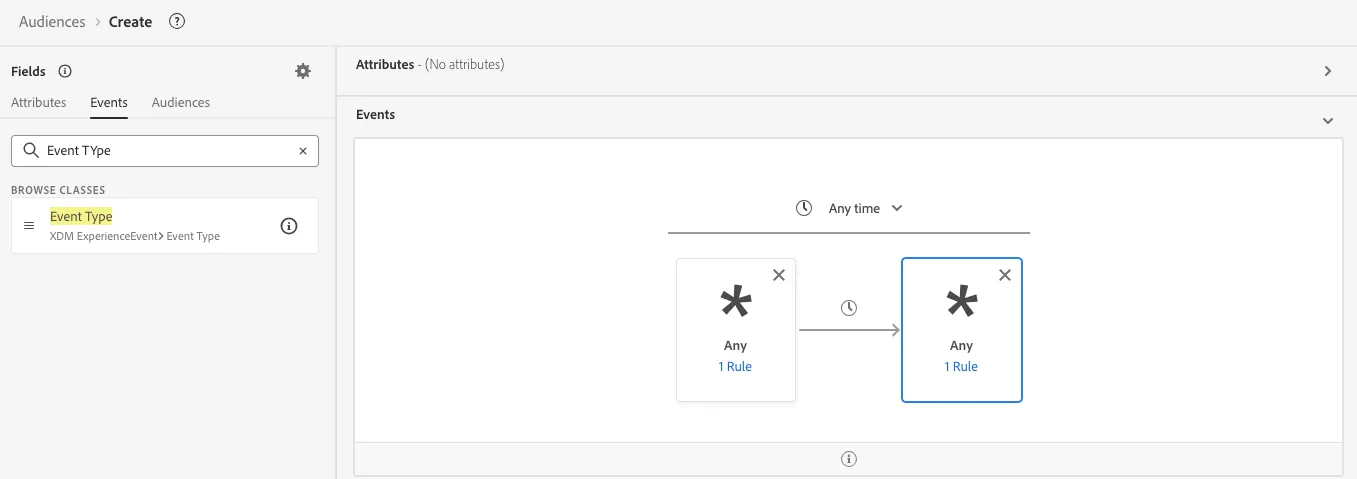The width and height of the screenshot is (1357, 479).
Task: Click the Events section heading
Action: coord(376,115)
